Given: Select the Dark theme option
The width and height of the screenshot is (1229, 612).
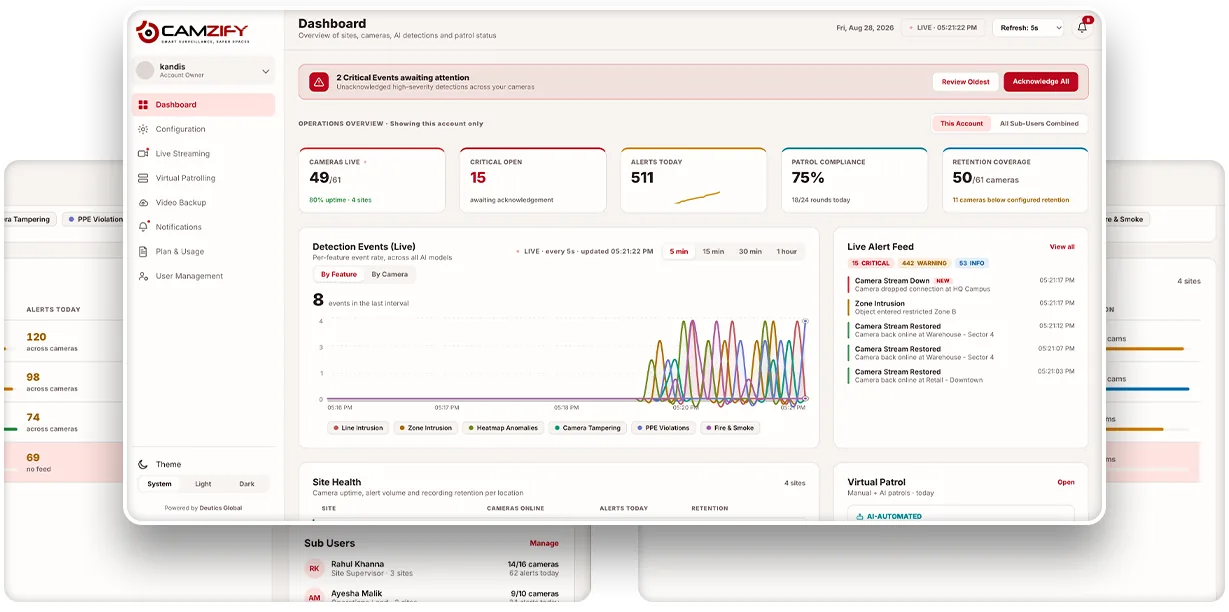Looking at the screenshot, I should [247, 484].
